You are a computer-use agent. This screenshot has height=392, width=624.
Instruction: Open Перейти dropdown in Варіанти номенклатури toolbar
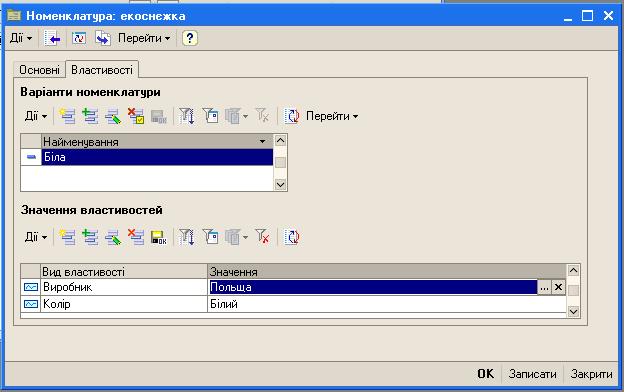(x=332, y=116)
